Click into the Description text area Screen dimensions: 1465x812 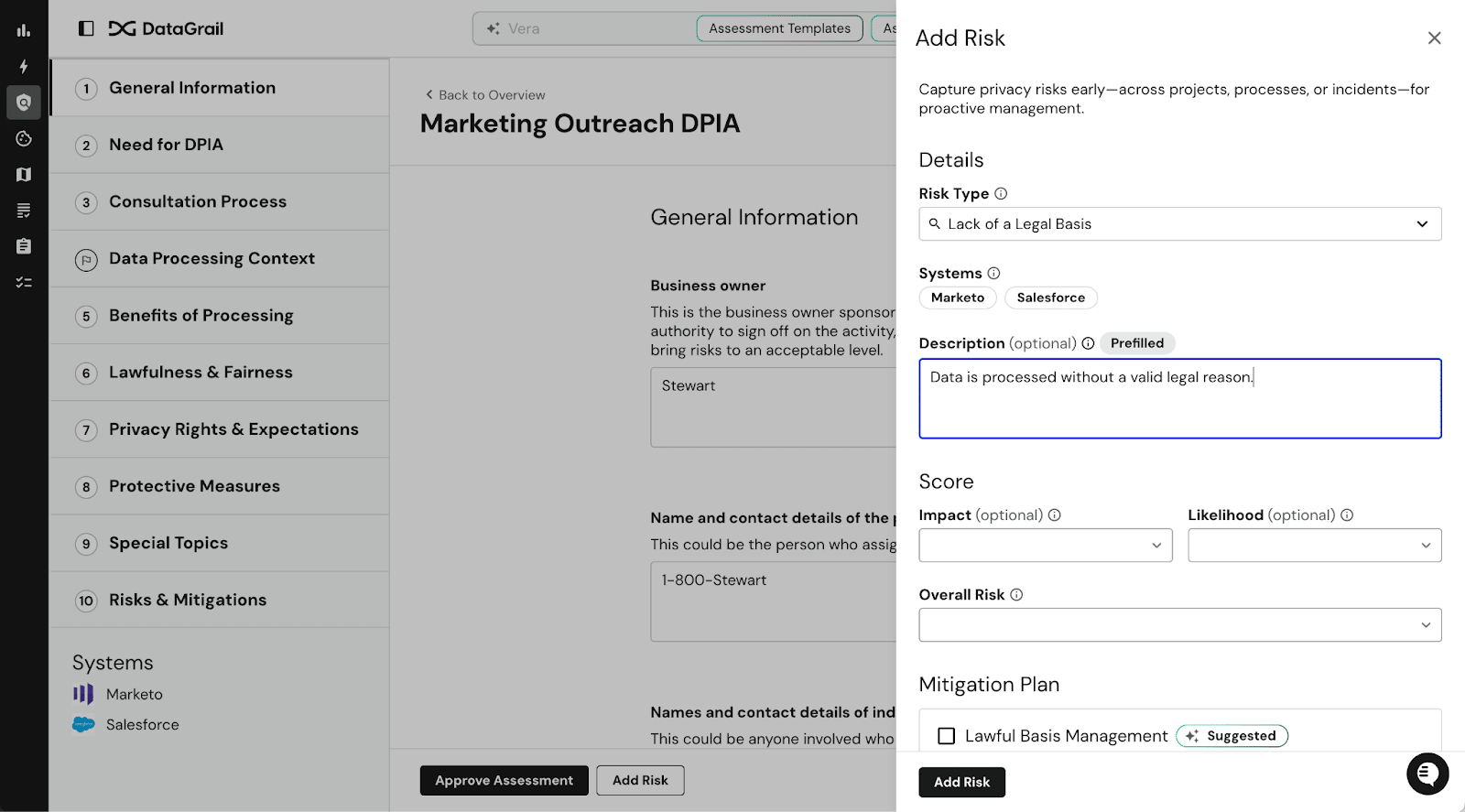1180,399
